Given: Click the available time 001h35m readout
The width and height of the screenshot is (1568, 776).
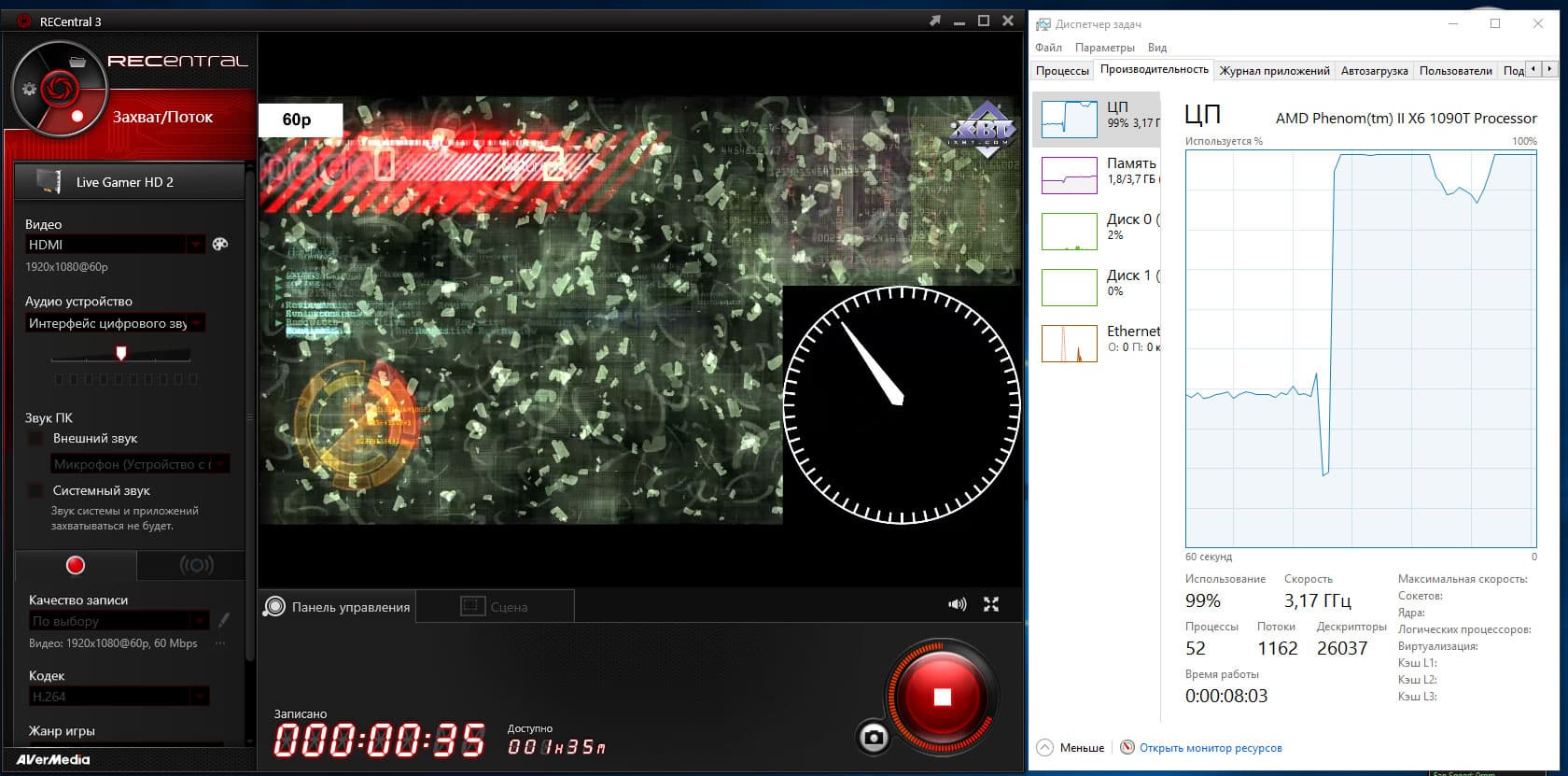Looking at the screenshot, I should [557, 747].
